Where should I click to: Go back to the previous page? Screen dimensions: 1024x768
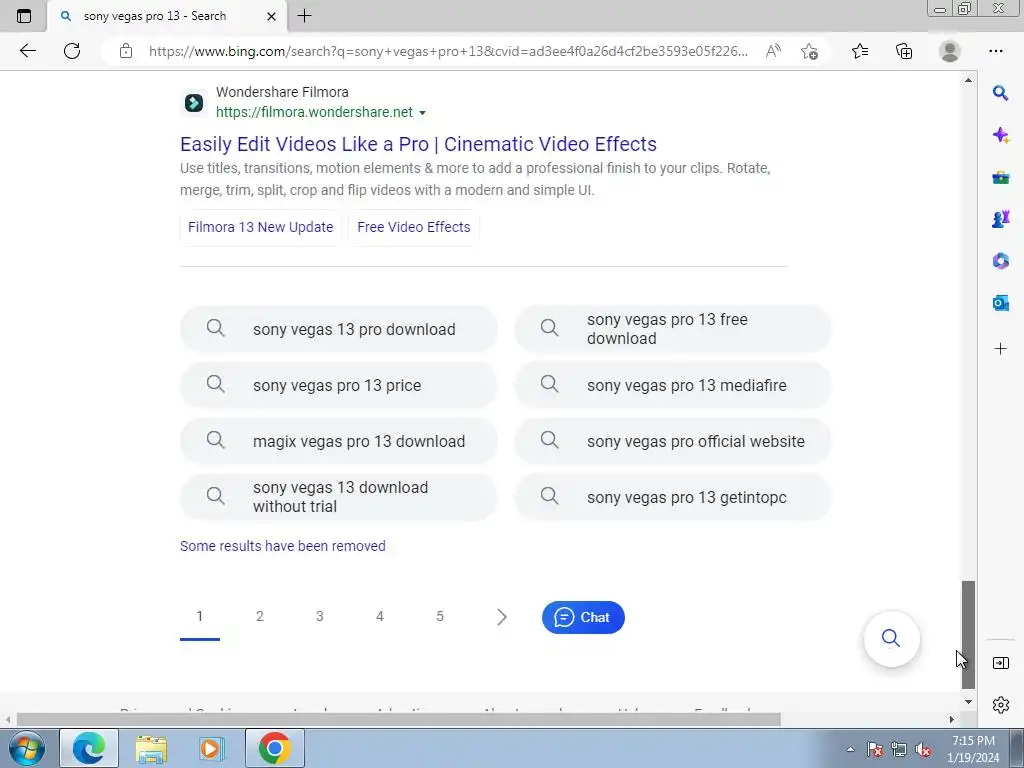point(28,51)
